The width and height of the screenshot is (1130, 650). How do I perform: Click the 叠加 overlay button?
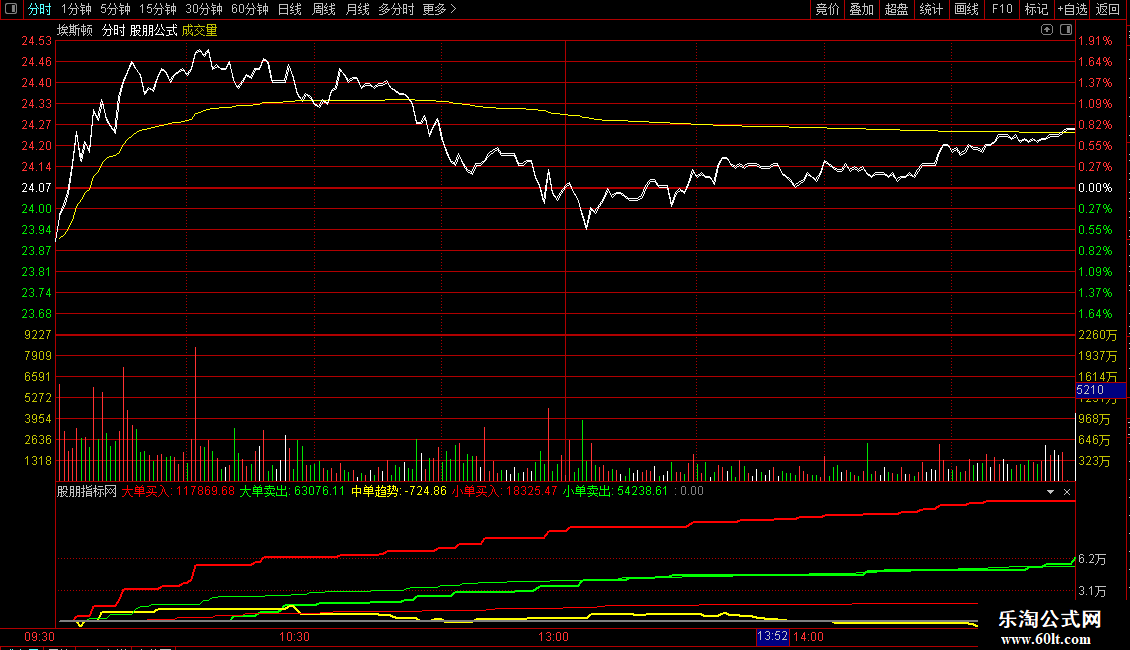[861, 9]
